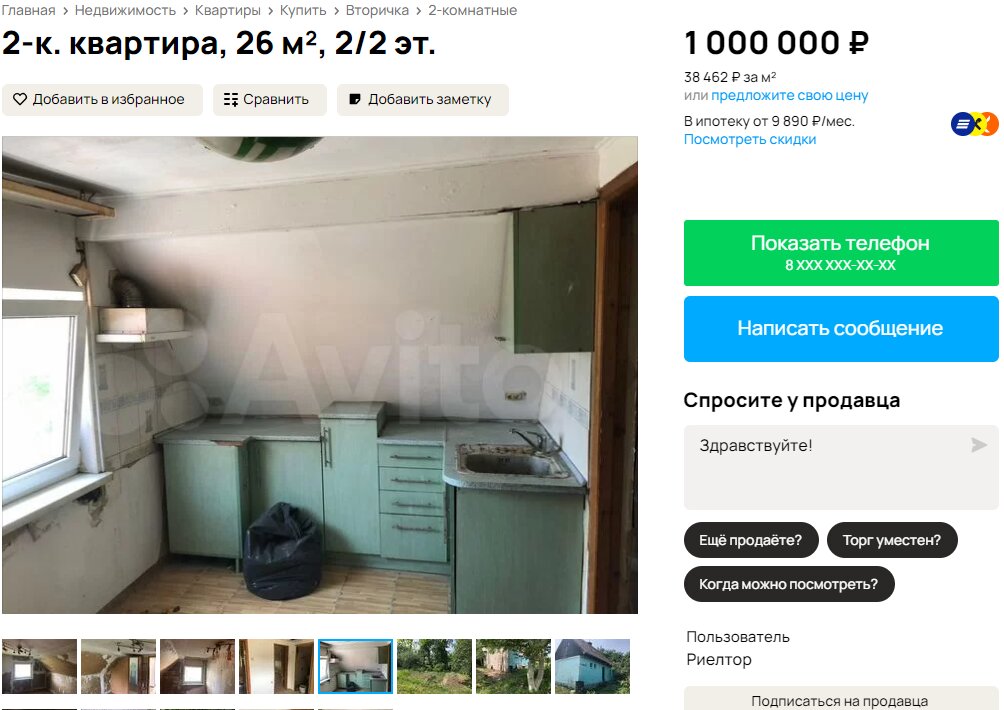
Task: Follow предложите свою цену link
Action: pyautogui.click(x=789, y=95)
